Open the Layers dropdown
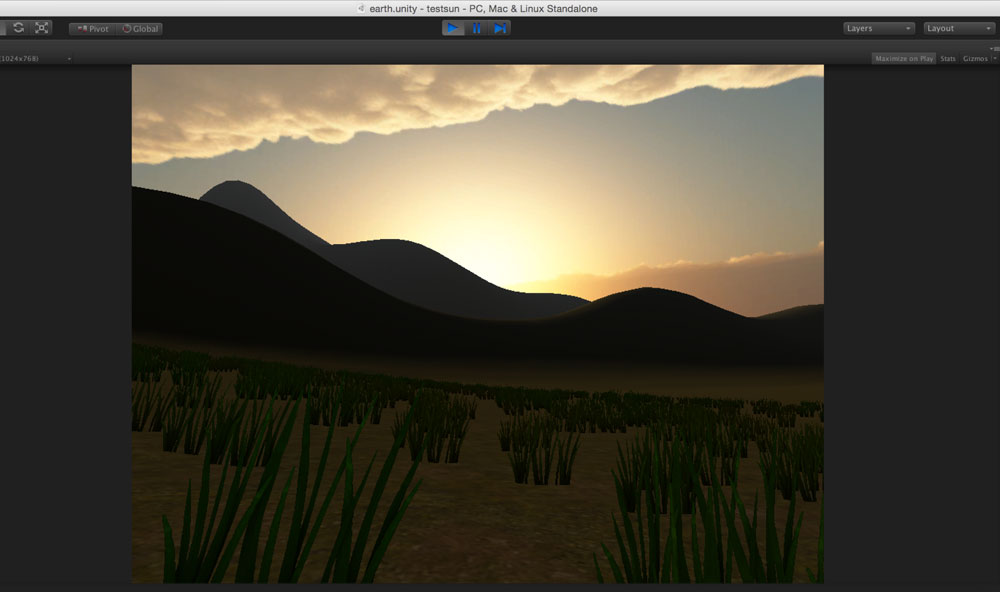Viewport: 1000px width, 592px height. pyautogui.click(x=879, y=29)
